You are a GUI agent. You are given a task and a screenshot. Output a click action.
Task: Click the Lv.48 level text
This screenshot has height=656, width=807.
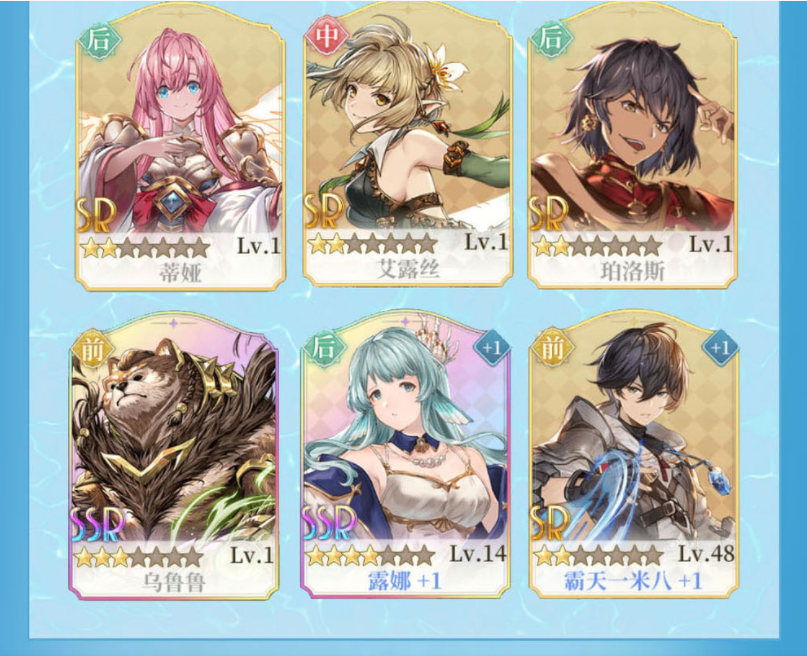click(x=706, y=554)
